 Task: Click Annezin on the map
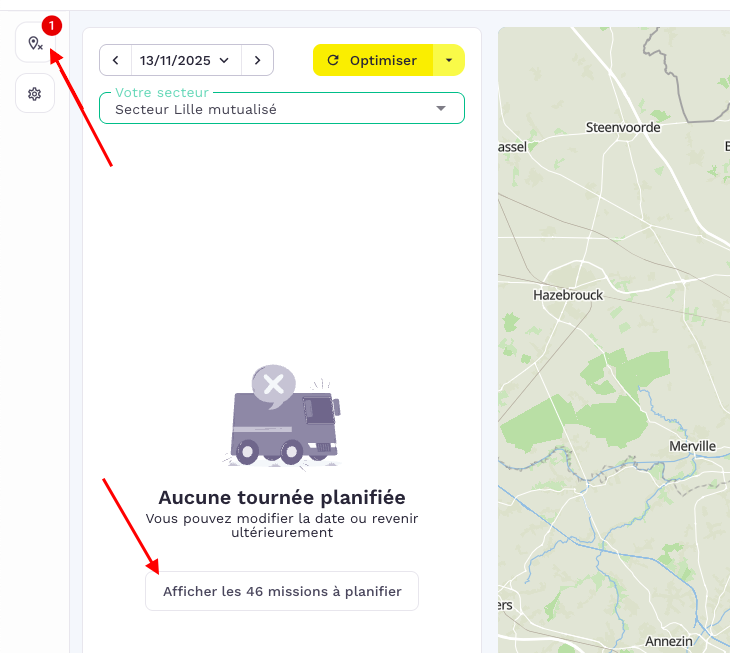click(x=669, y=641)
